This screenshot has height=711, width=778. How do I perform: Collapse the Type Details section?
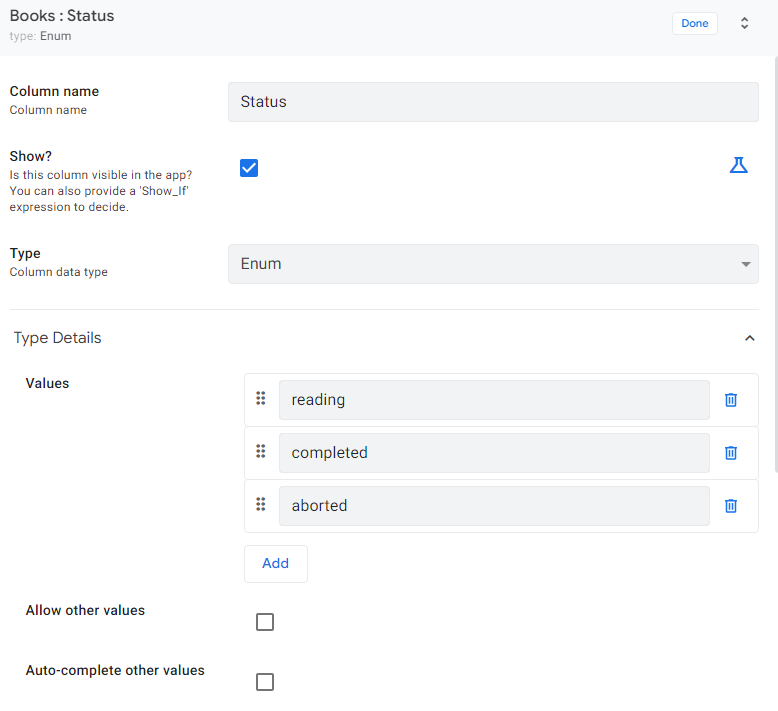(749, 338)
